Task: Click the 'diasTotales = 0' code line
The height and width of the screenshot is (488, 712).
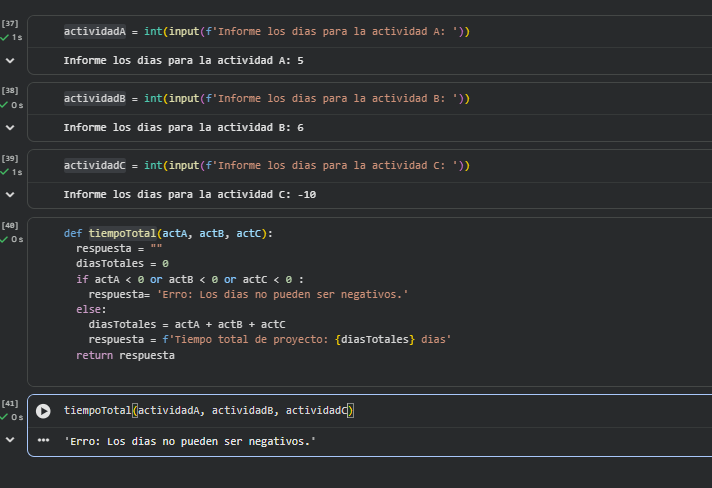Action: click(122, 264)
